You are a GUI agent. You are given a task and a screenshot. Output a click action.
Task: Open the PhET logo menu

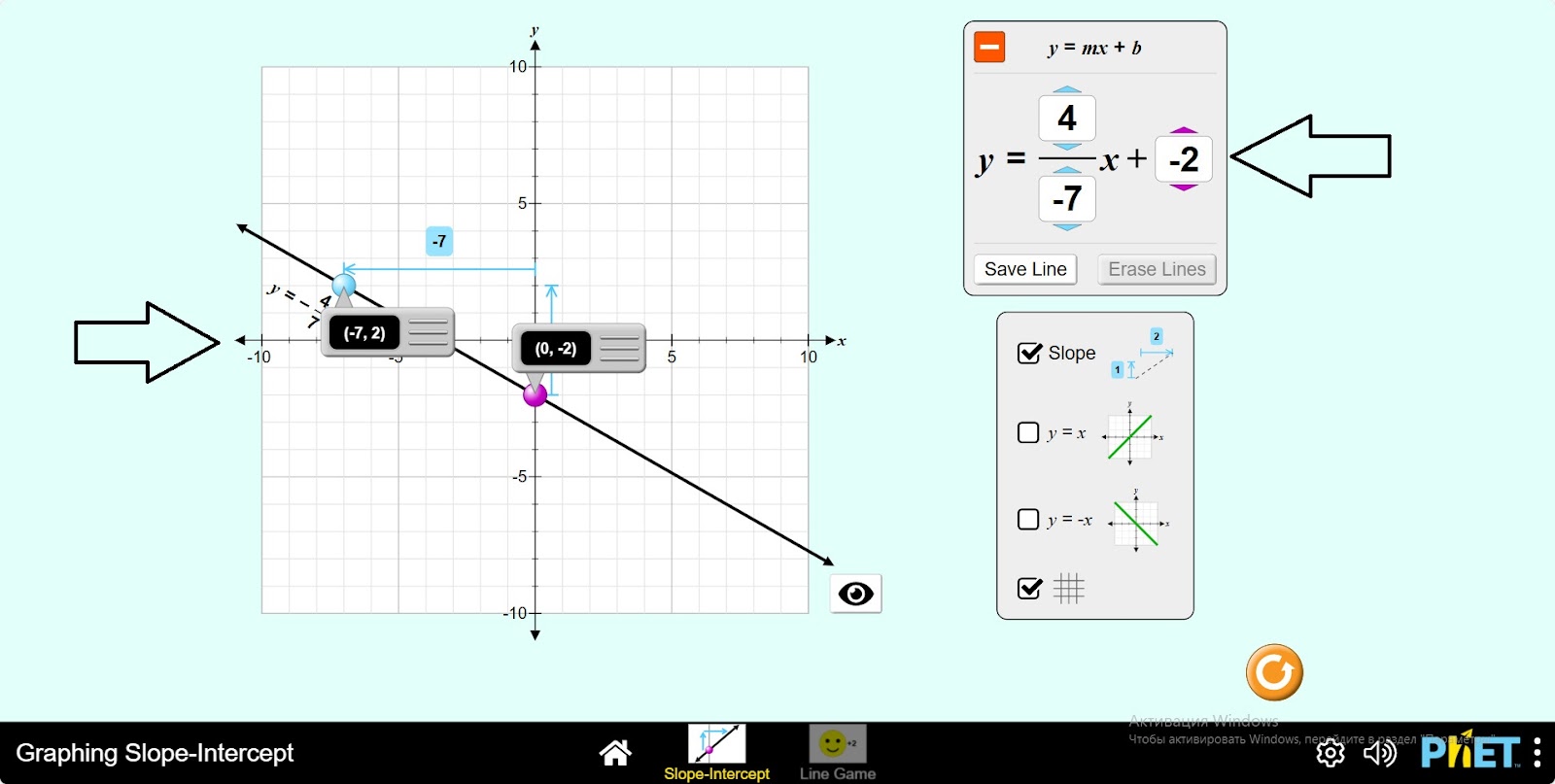coord(1469,753)
